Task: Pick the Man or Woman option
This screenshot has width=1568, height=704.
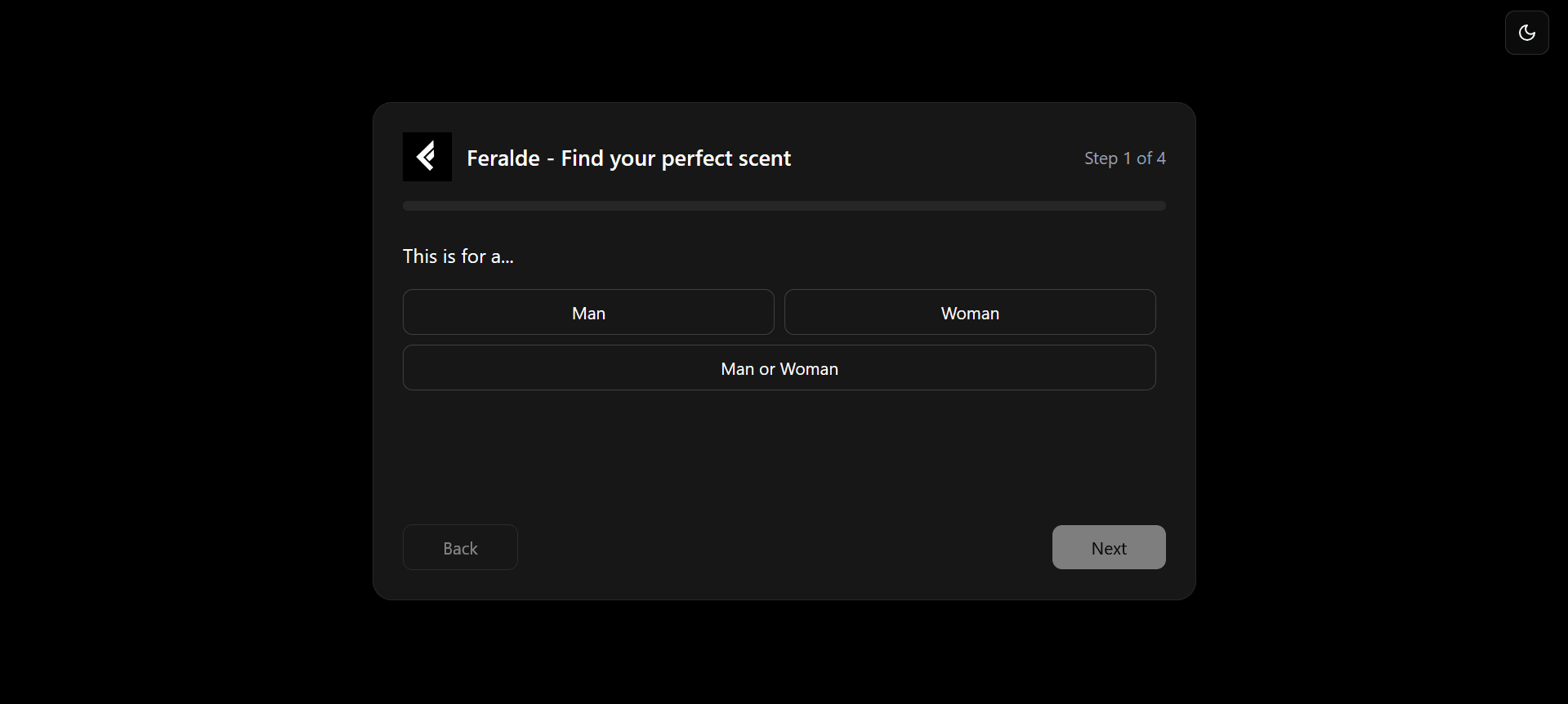Action: pyautogui.click(x=779, y=368)
